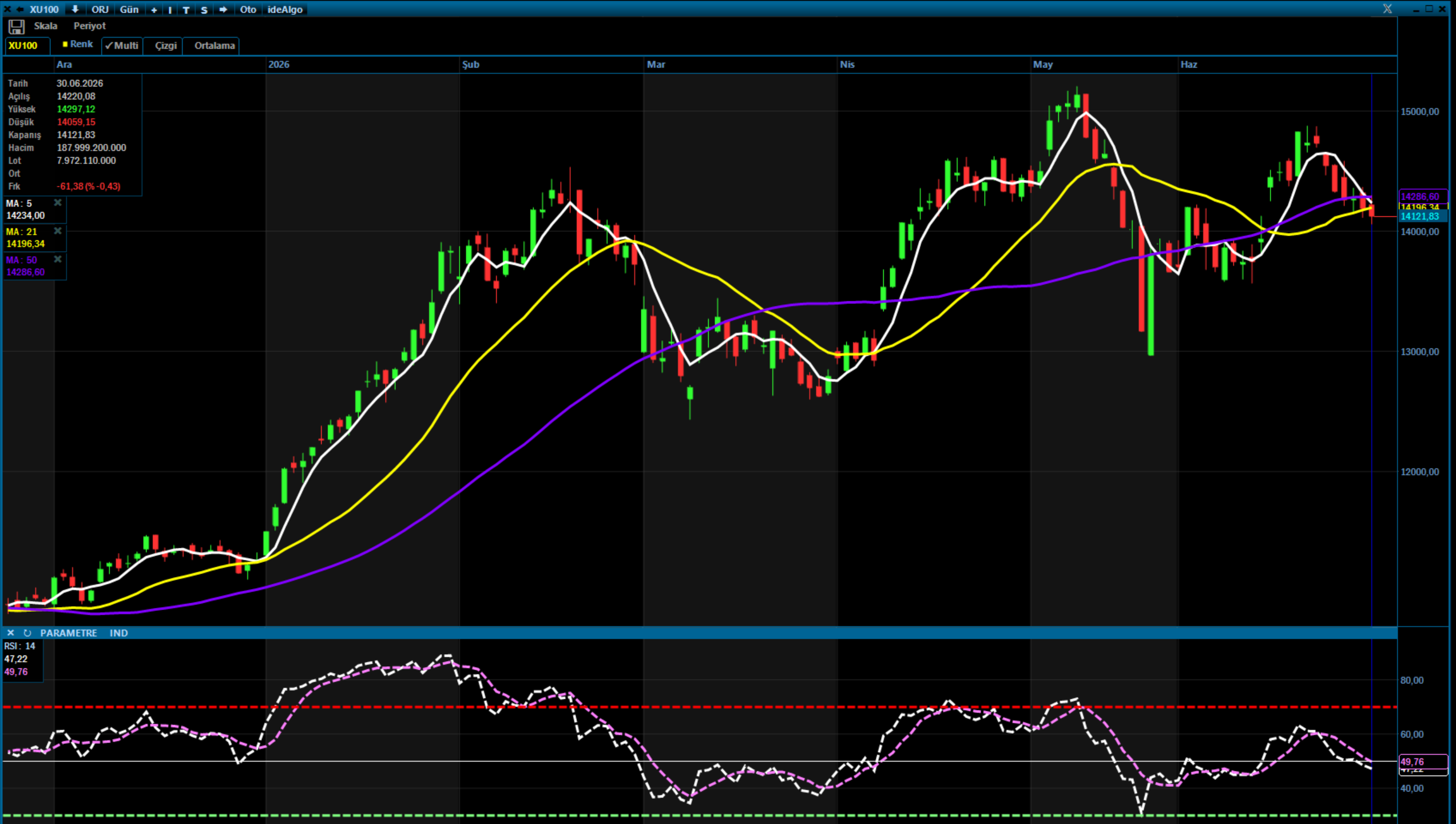Click the cyan 14121,83 last price tag
This screenshot has height=824, width=1456.
pyautogui.click(x=1423, y=216)
